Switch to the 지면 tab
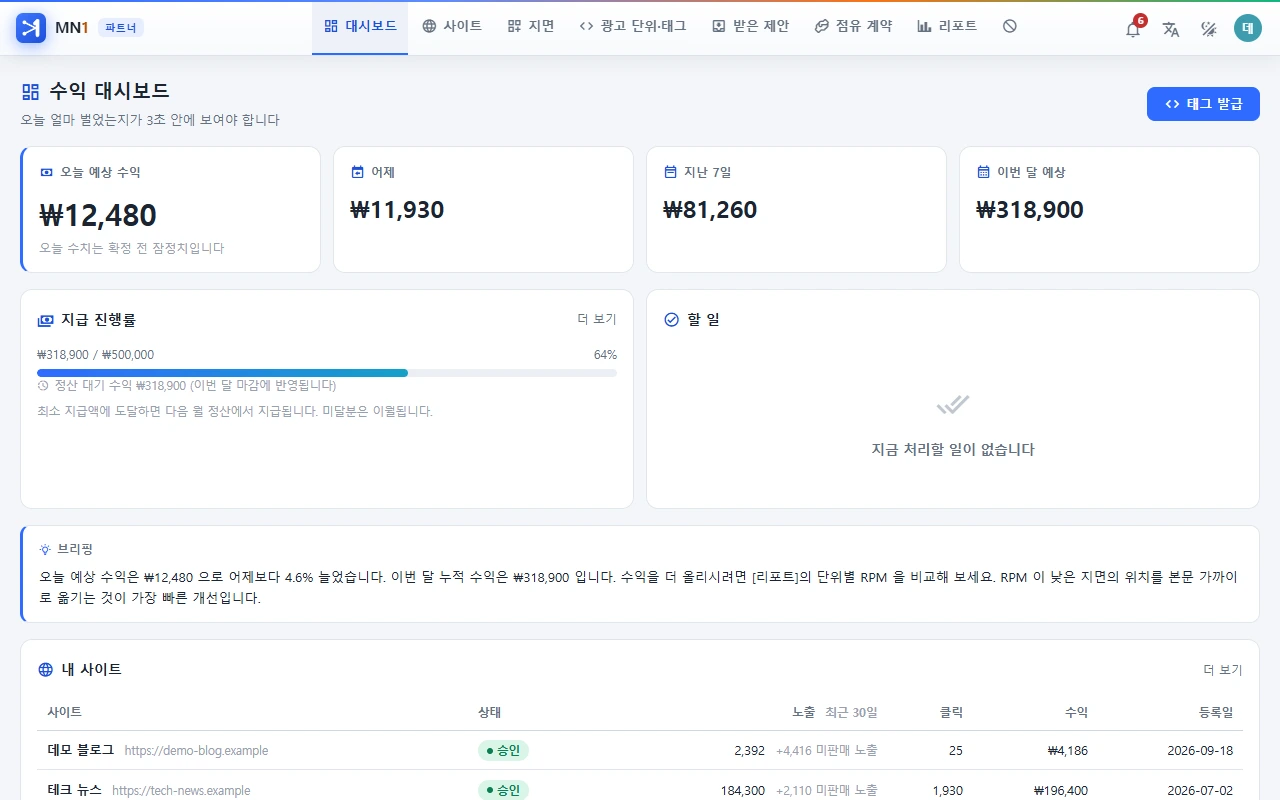 click(x=531, y=27)
